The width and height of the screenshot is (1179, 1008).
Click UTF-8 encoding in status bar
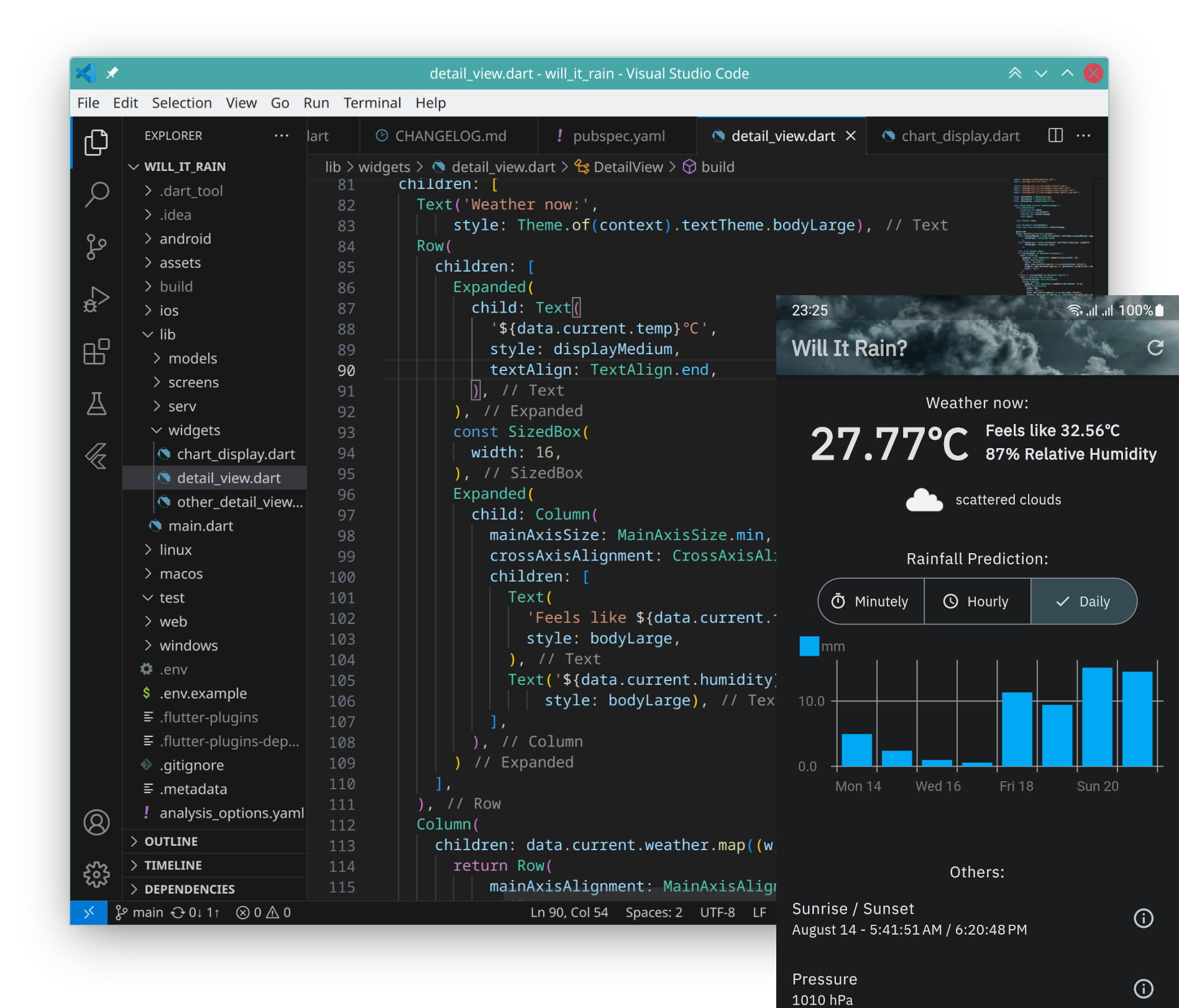click(x=717, y=912)
